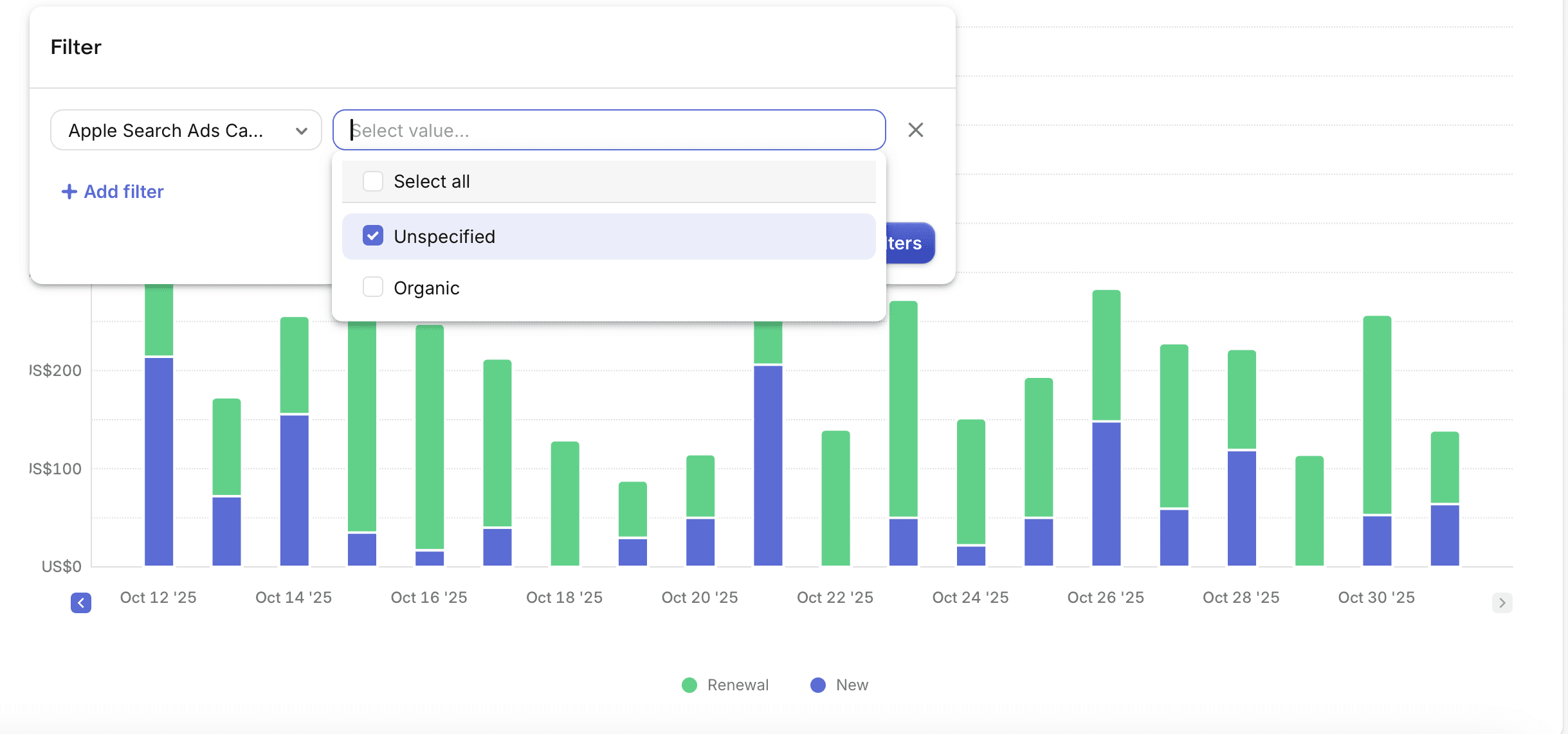The width and height of the screenshot is (1568, 734).
Task: Choose the Organic option in list
Action: pyautogui.click(x=426, y=288)
